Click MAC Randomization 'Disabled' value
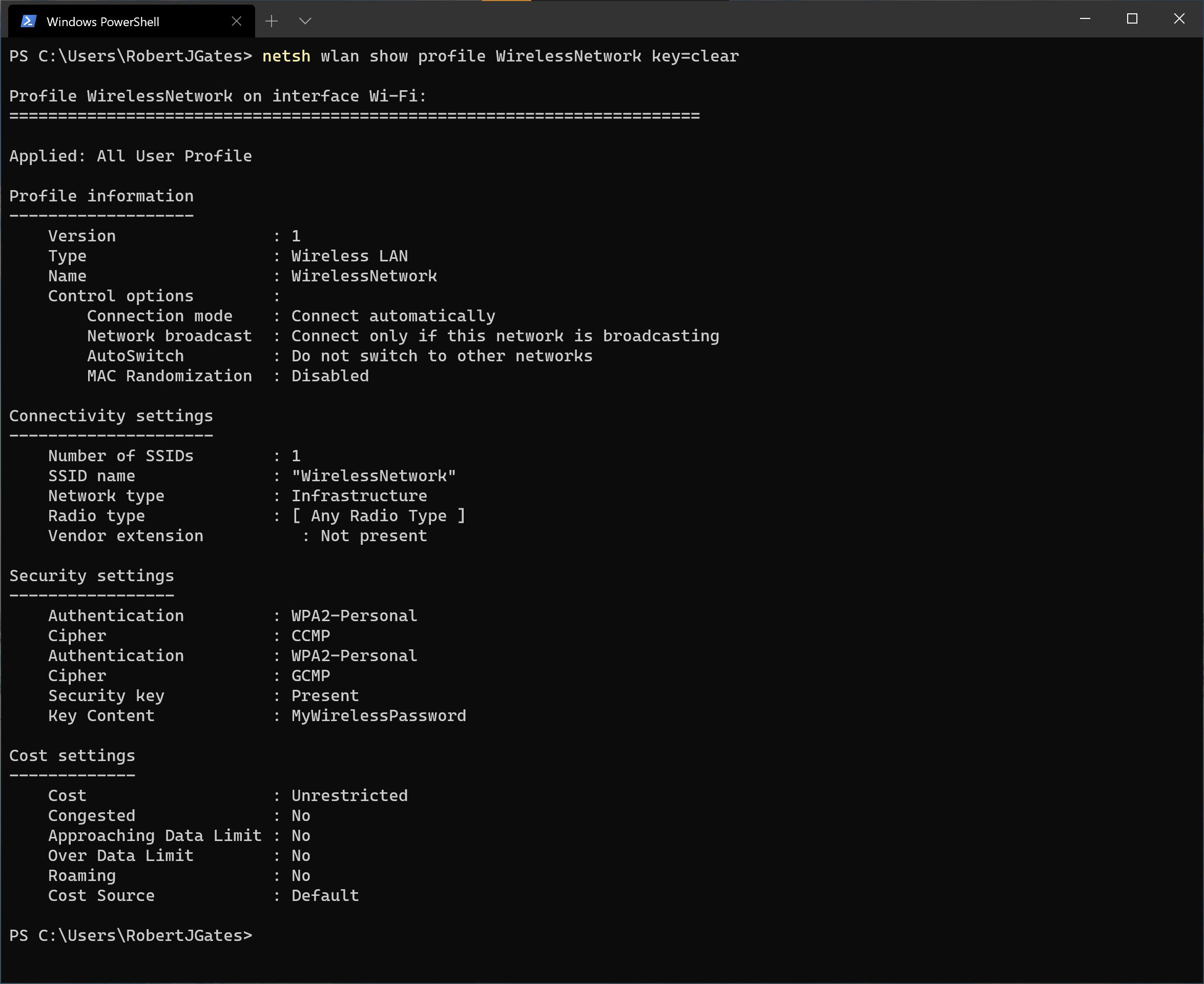Screen dimensions: 1204x984 [x=330, y=376]
